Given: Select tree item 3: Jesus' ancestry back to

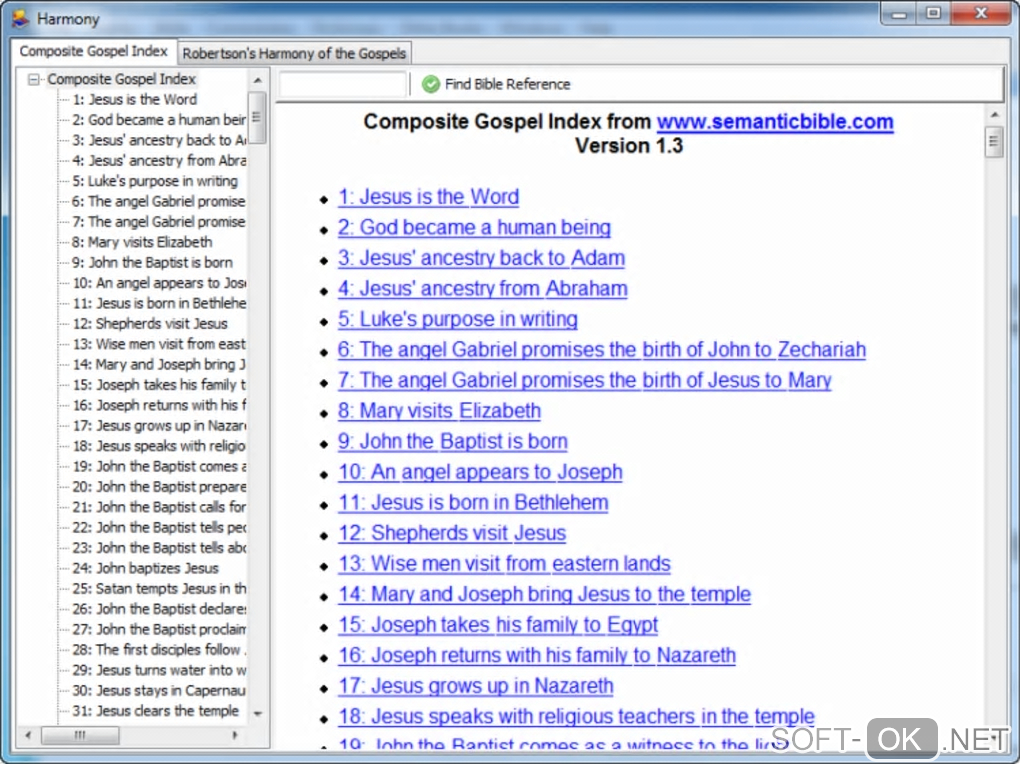Looking at the screenshot, I should click(x=159, y=140).
